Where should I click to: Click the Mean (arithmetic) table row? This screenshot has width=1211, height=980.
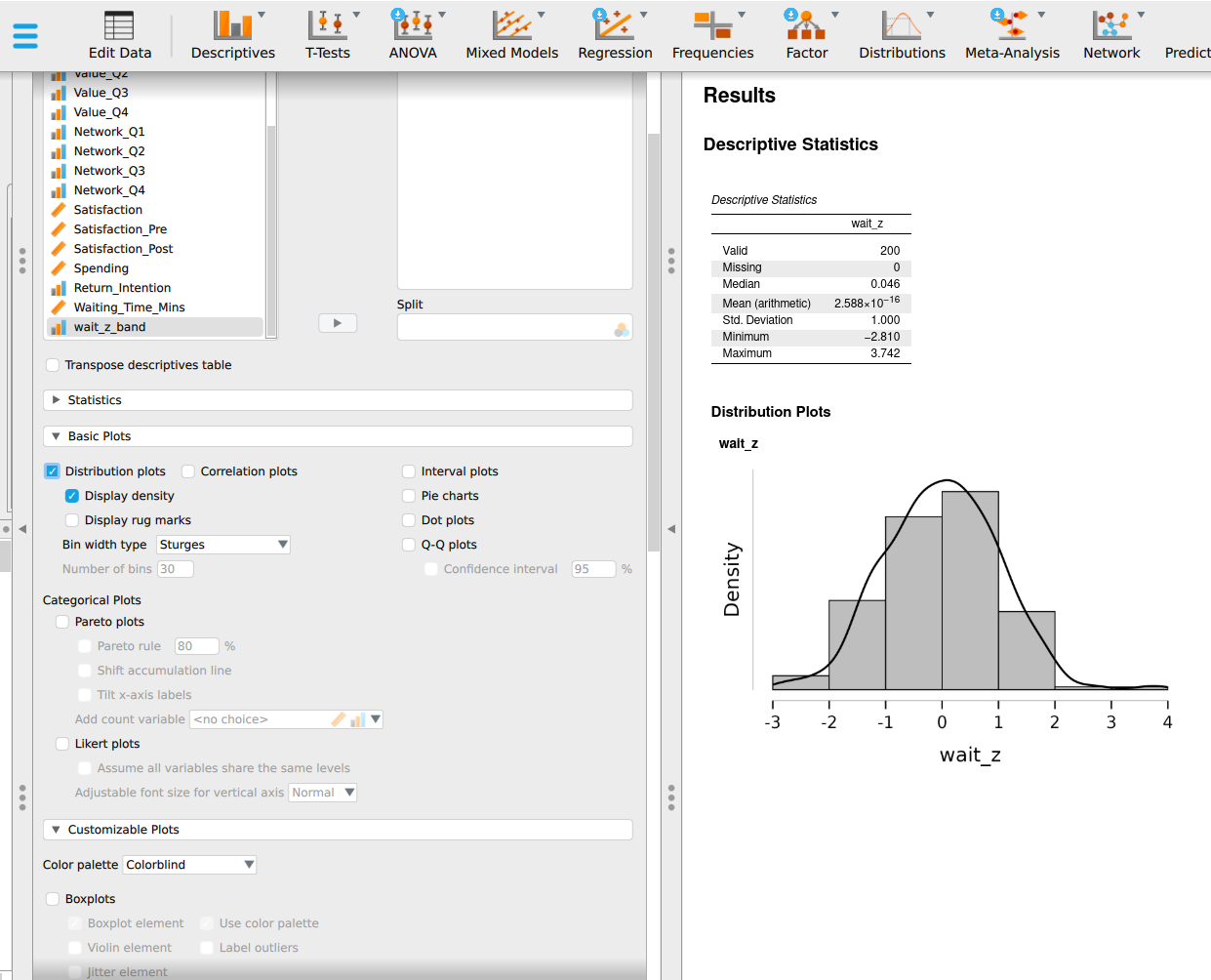click(811, 303)
